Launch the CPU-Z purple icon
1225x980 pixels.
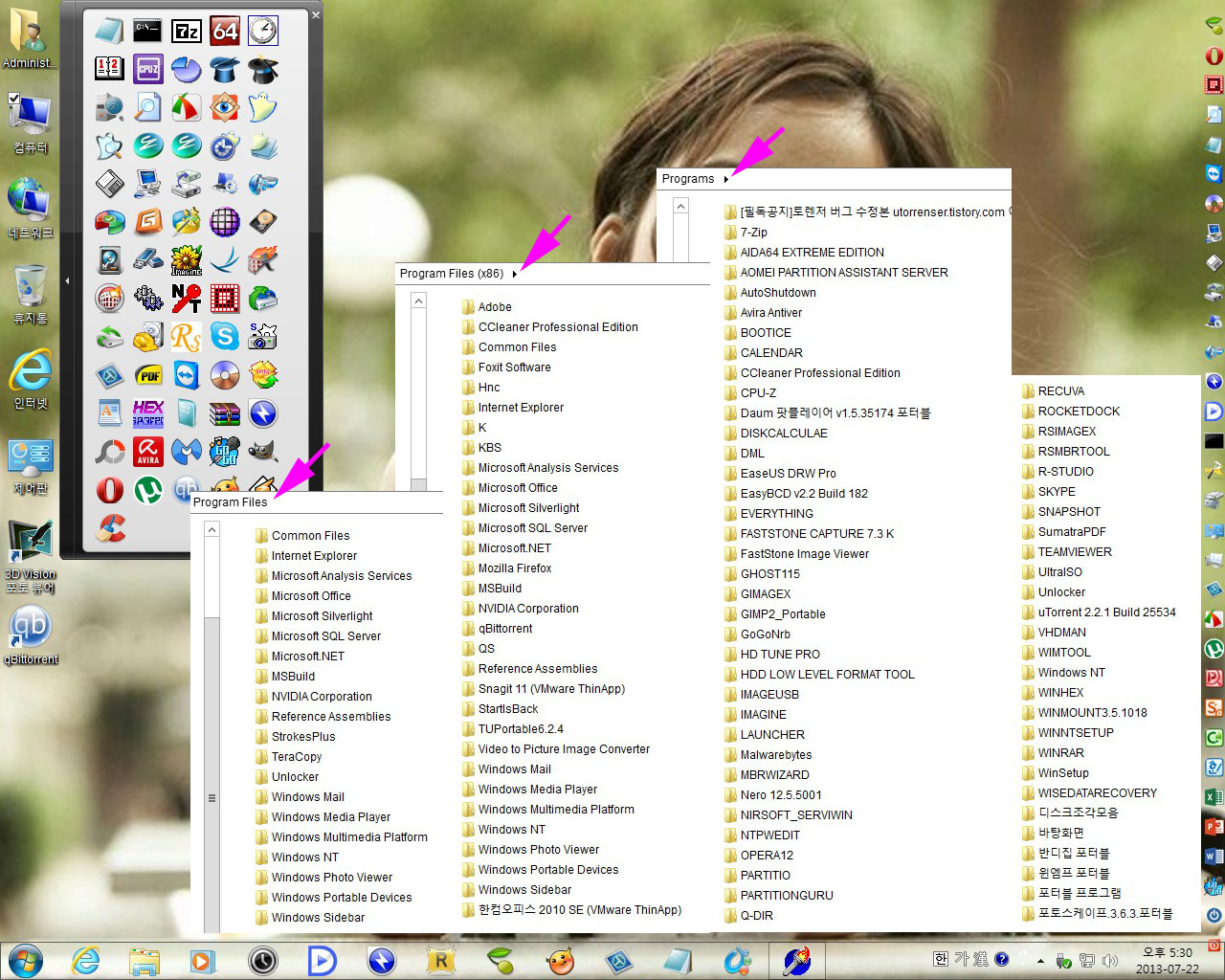pyautogui.click(x=148, y=69)
